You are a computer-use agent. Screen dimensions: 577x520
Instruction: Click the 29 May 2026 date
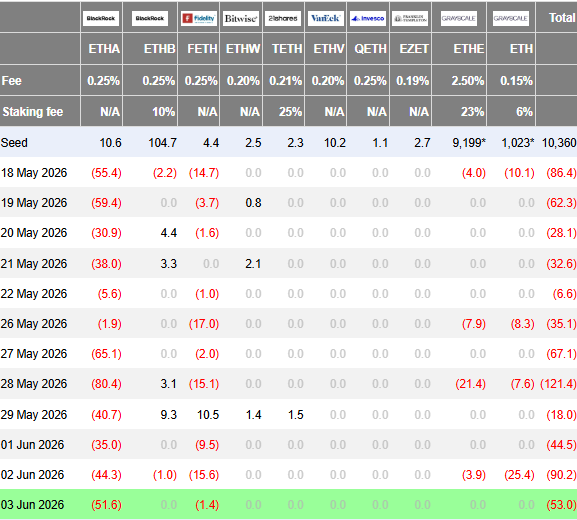34,415
